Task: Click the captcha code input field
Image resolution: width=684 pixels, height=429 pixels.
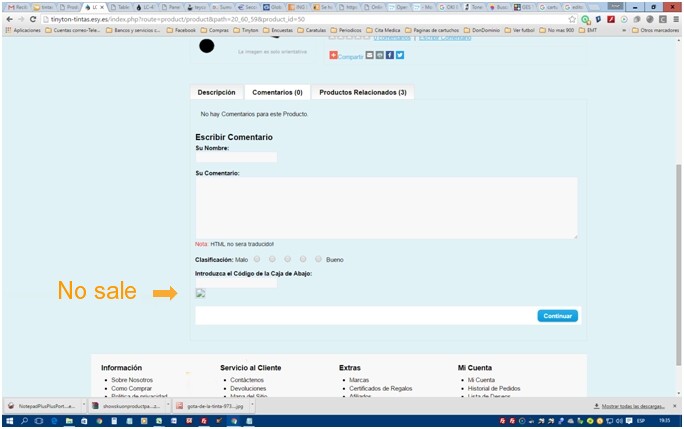Action: [236, 283]
